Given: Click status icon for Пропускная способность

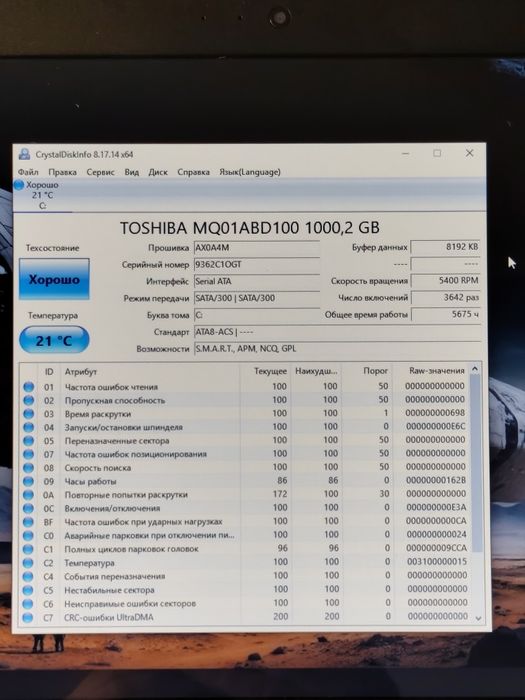Looking at the screenshot, I should pos(29,400).
